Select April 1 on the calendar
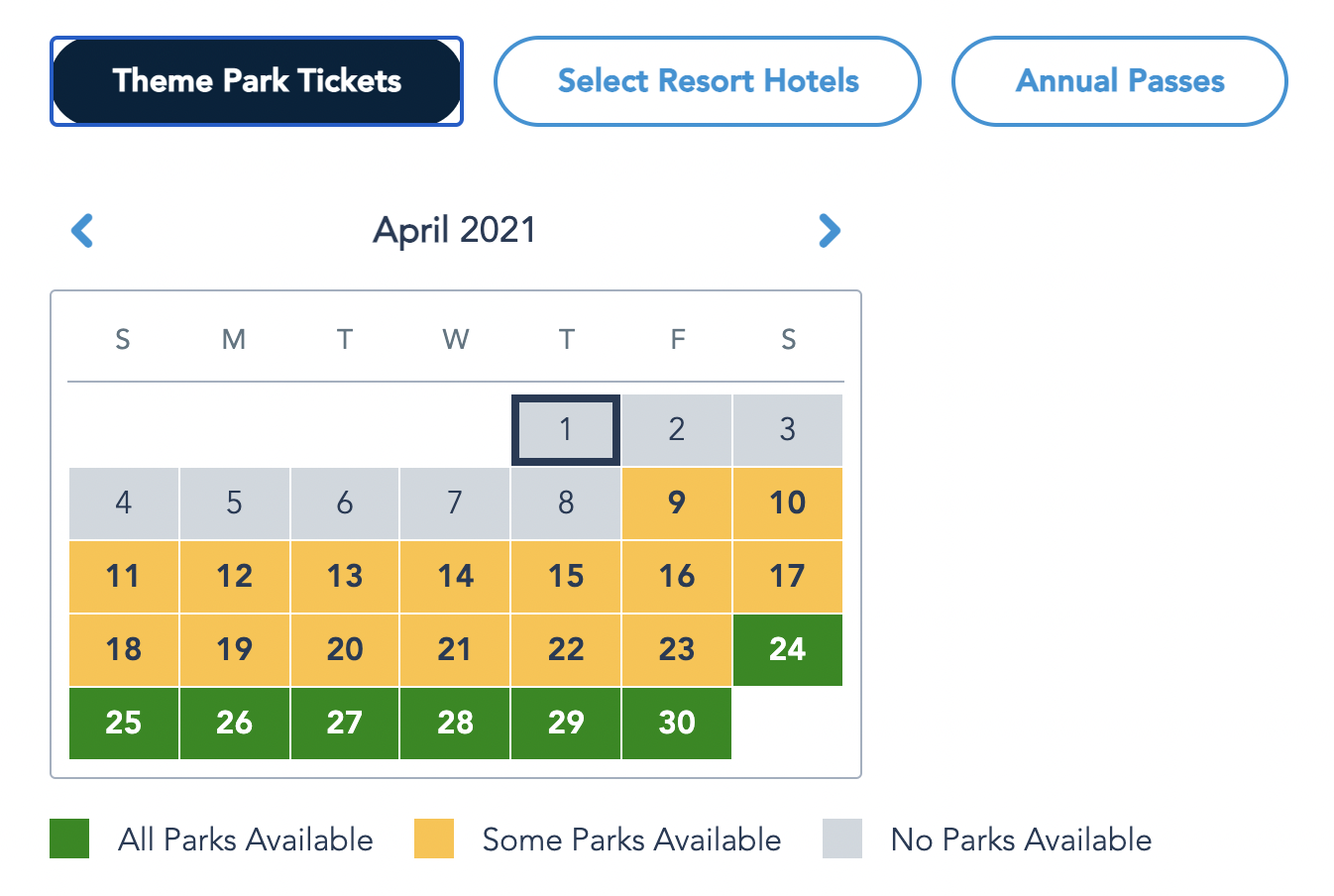 click(x=566, y=430)
